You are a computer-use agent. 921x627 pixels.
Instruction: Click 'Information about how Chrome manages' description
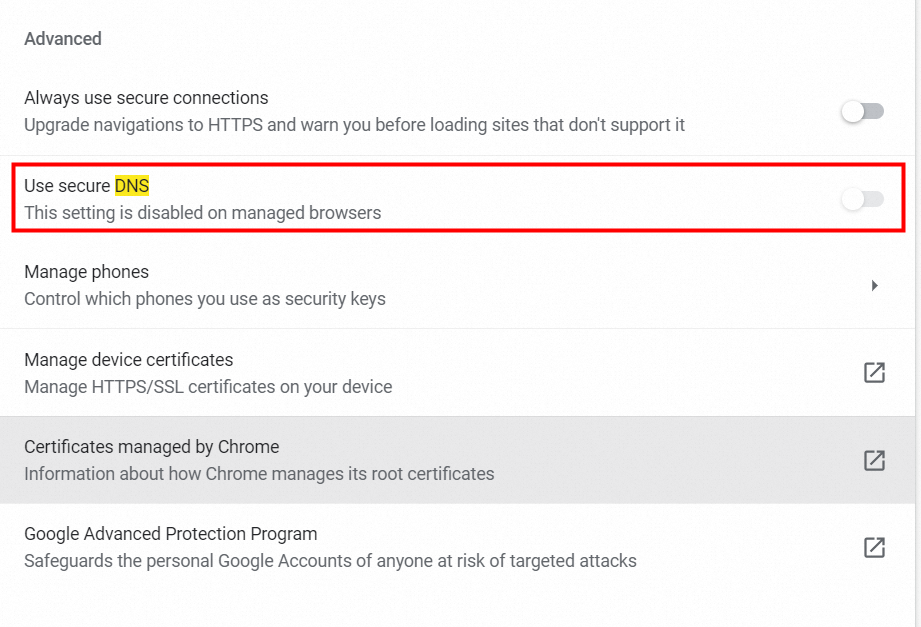tap(259, 473)
